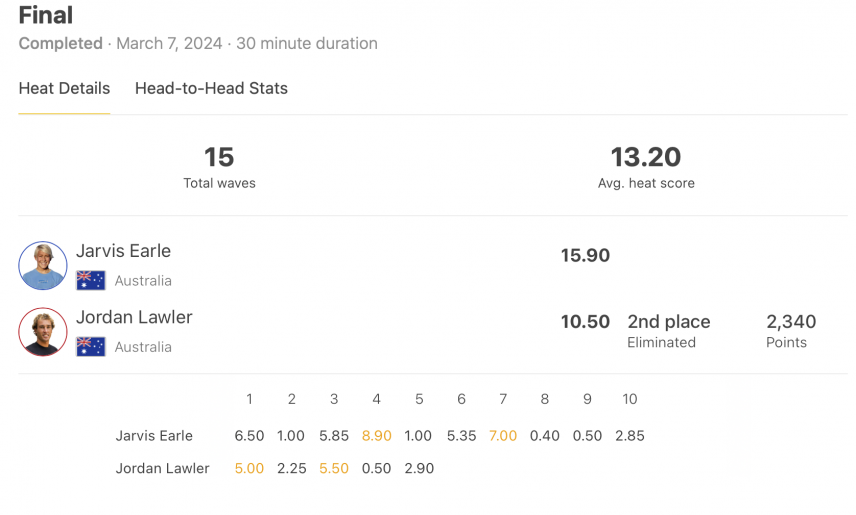Open Jarvis Earle's athlete name link
Image resolution: width=856 pixels, height=515 pixels.
[x=123, y=251]
